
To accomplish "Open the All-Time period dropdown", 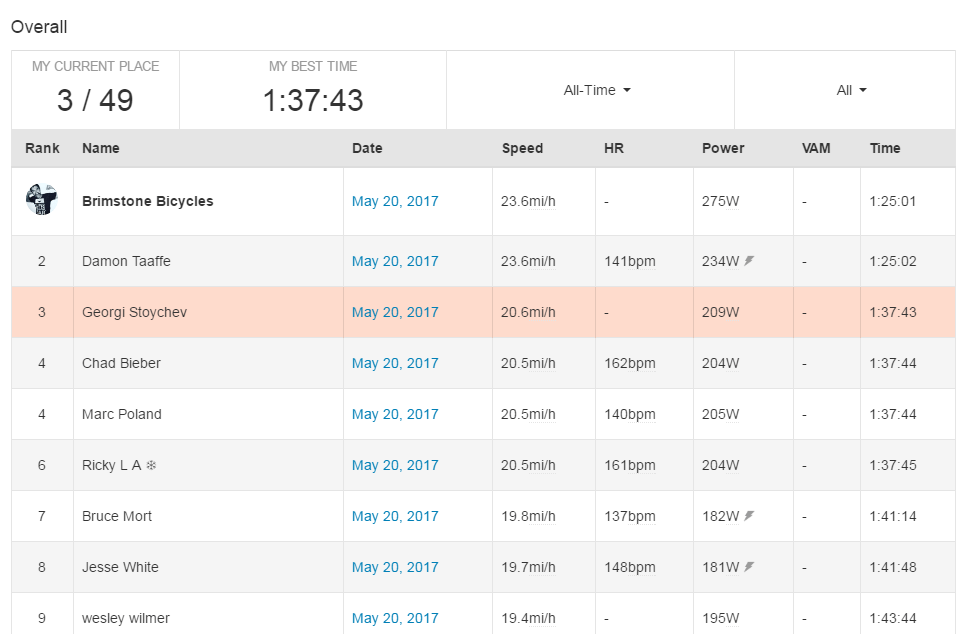I will click(597, 90).
